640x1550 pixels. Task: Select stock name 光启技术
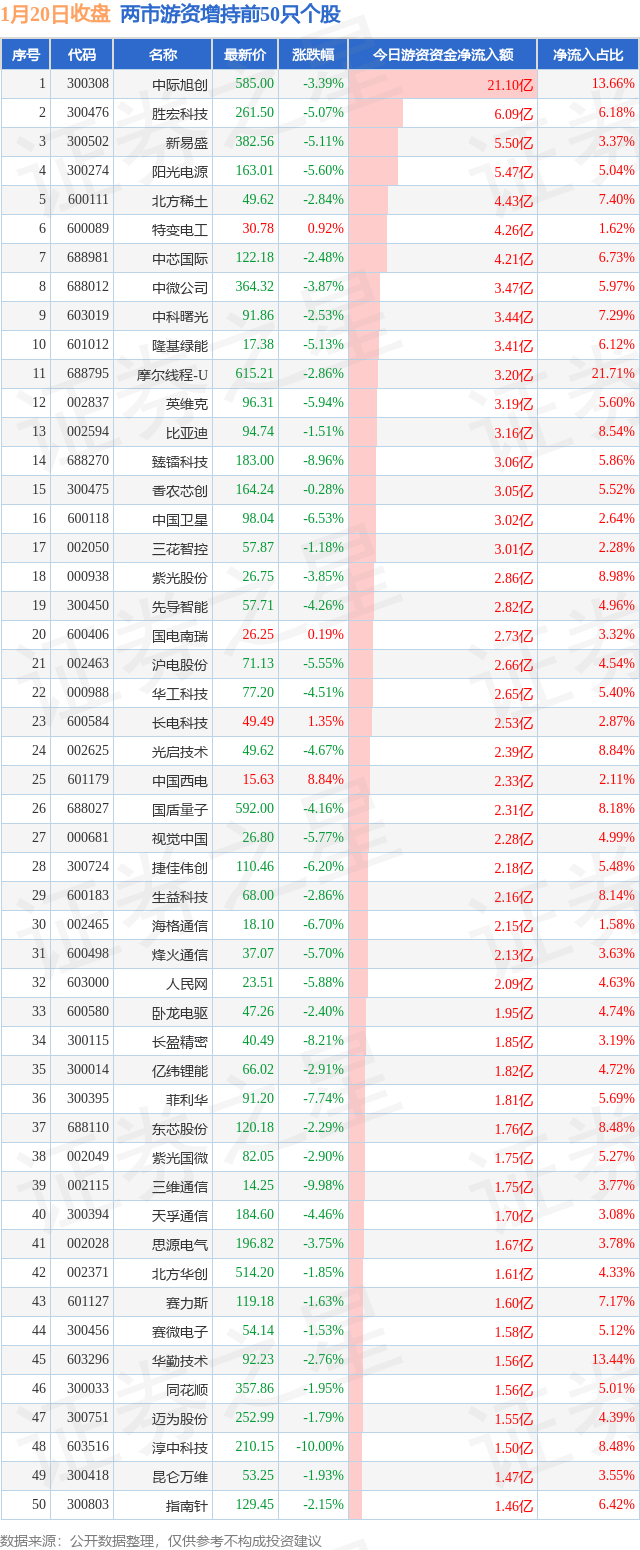point(180,752)
